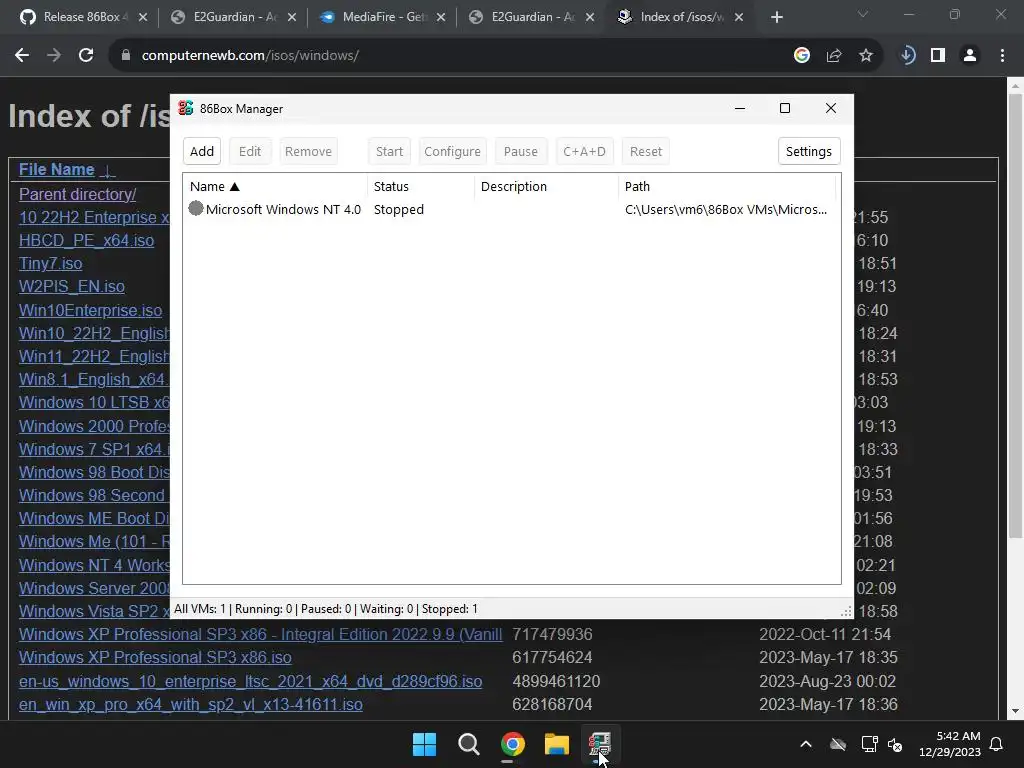
Task: Click the 86Box window resize grip
Action: pos(846,611)
